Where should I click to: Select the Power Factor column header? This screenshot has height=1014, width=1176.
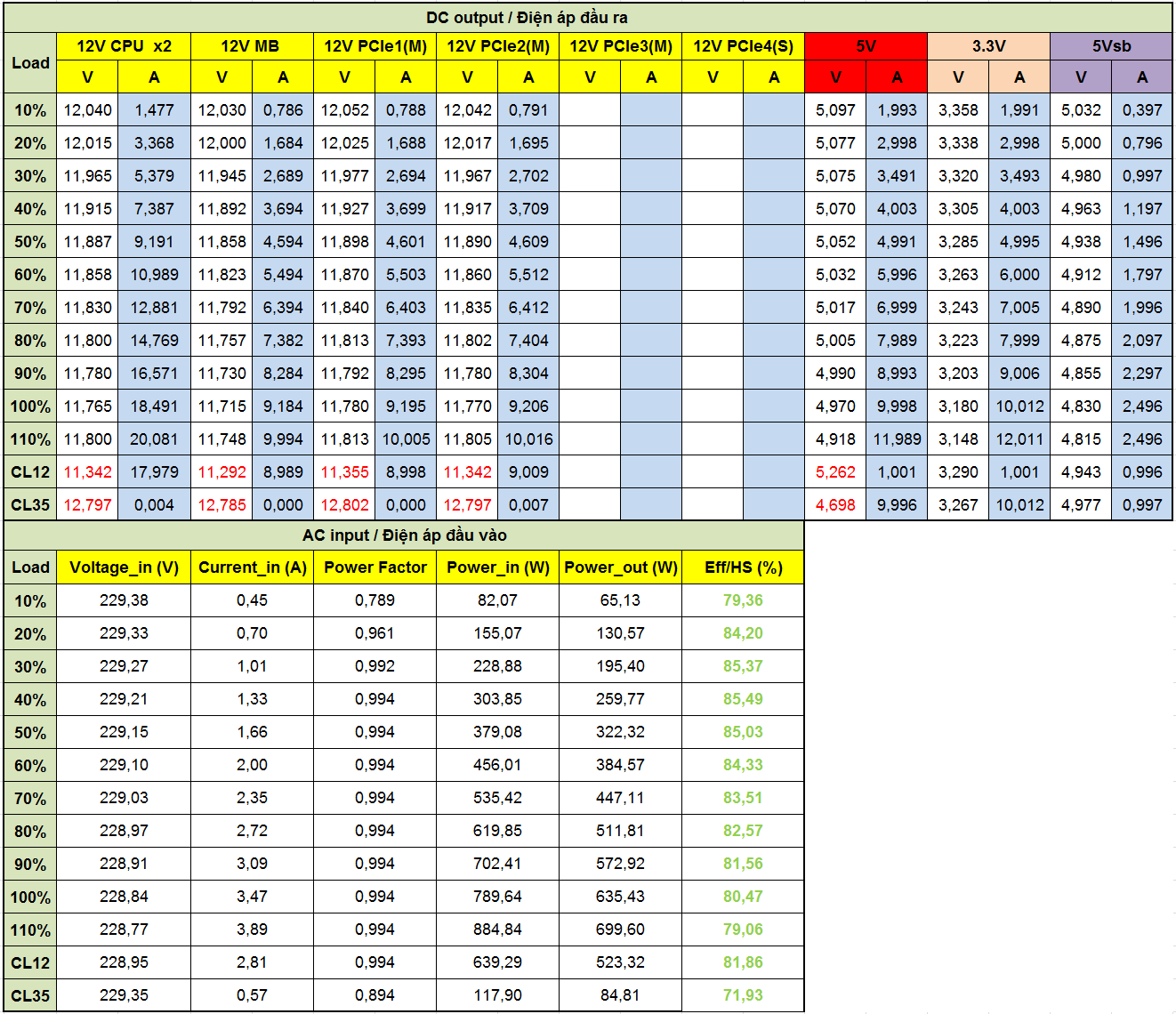click(375, 567)
